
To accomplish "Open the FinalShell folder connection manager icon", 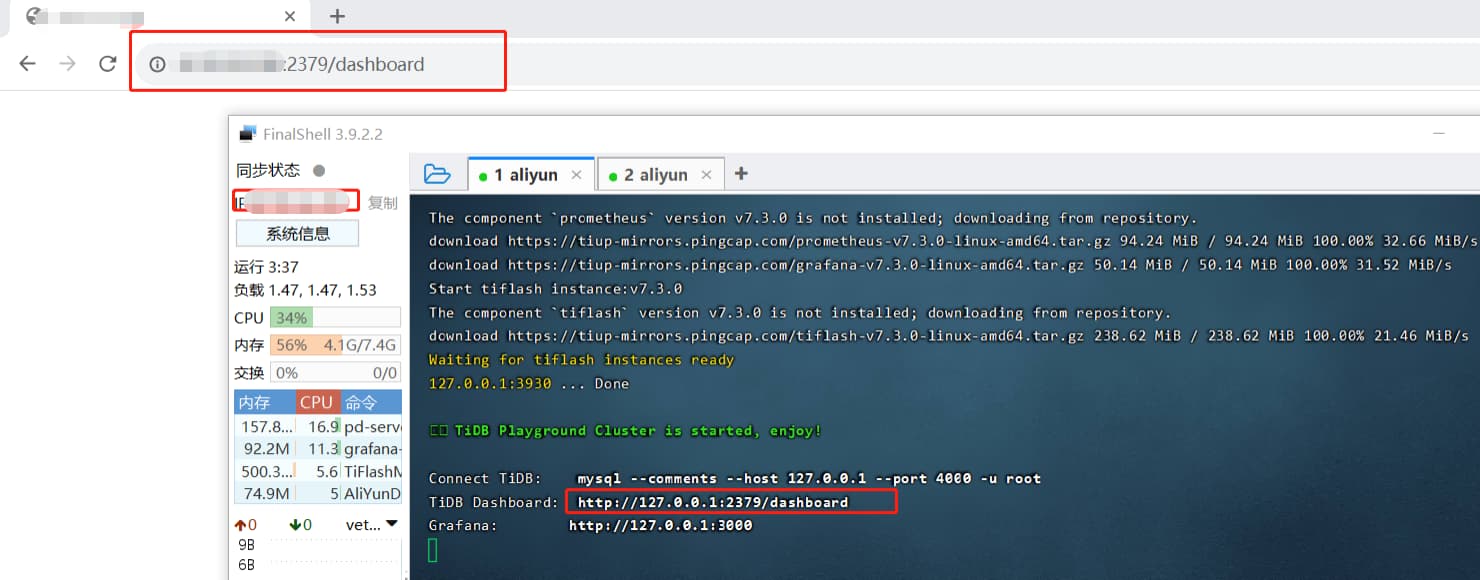I will coord(437,174).
